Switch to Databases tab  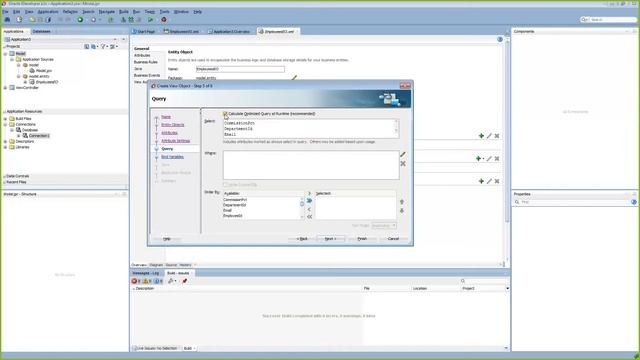pyautogui.click(x=41, y=31)
